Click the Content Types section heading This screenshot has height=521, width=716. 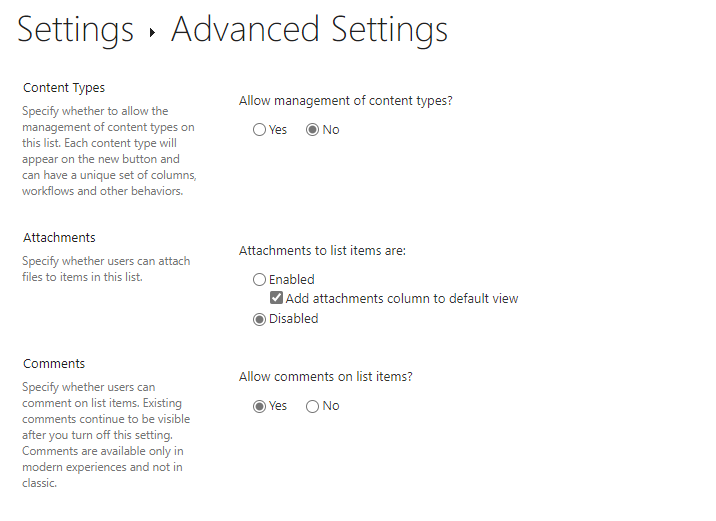[64, 88]
